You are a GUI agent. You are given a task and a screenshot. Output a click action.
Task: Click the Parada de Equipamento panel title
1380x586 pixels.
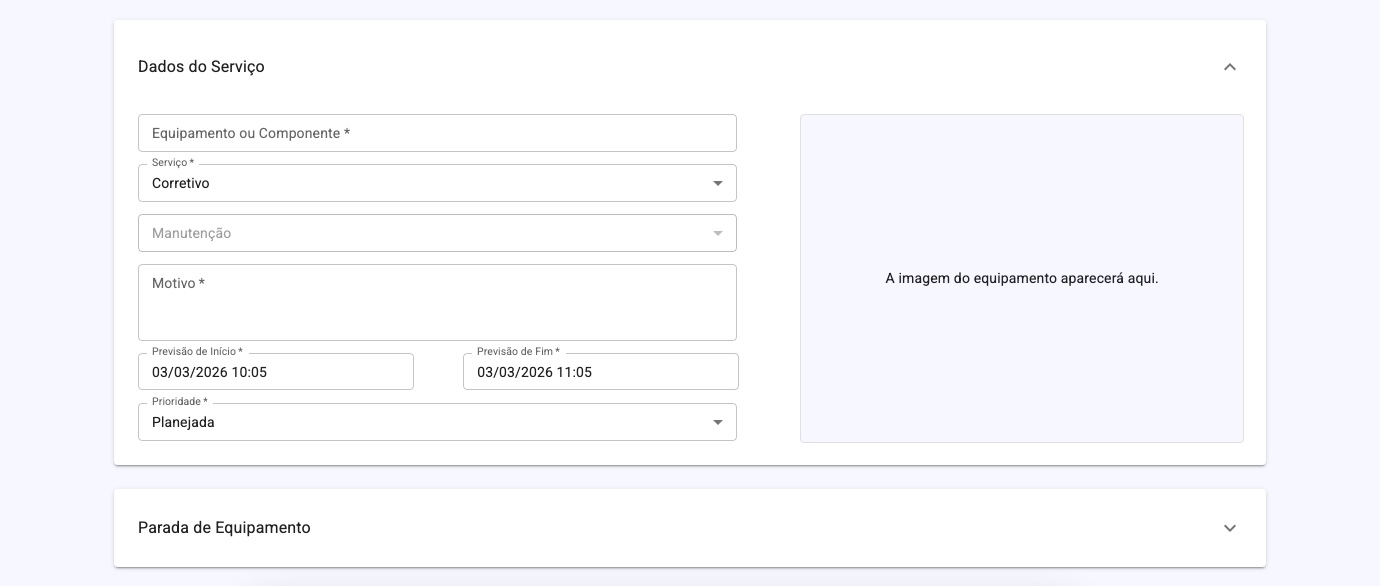click(x=224, y=528)
